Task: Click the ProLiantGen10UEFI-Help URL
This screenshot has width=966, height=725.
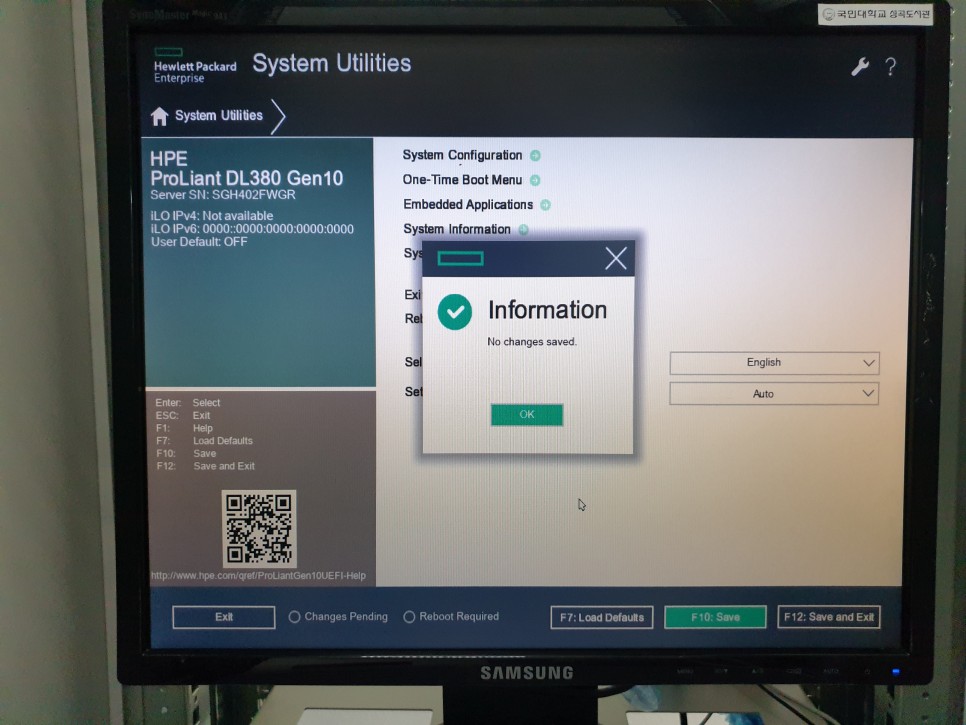Action: pyautogui.click(x=258, y=576)
